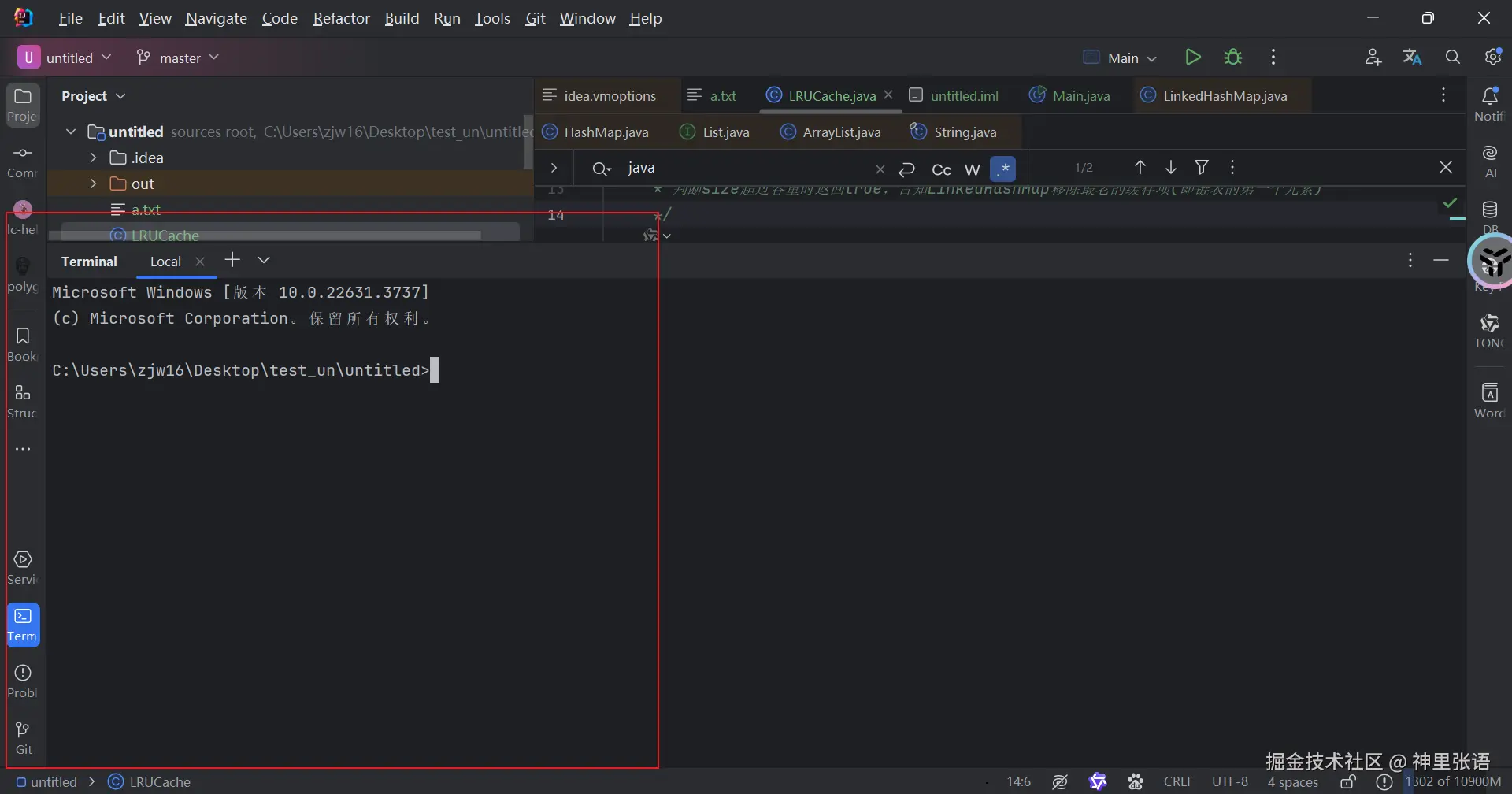Open the master branch dropdown
This screenshot has height=794, width=1512.
pyautogui.click(x=177, y=58)
